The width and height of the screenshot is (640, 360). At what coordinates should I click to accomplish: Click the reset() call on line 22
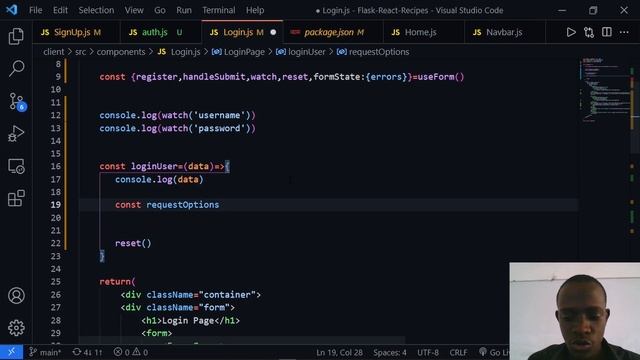tap(133, 243)
